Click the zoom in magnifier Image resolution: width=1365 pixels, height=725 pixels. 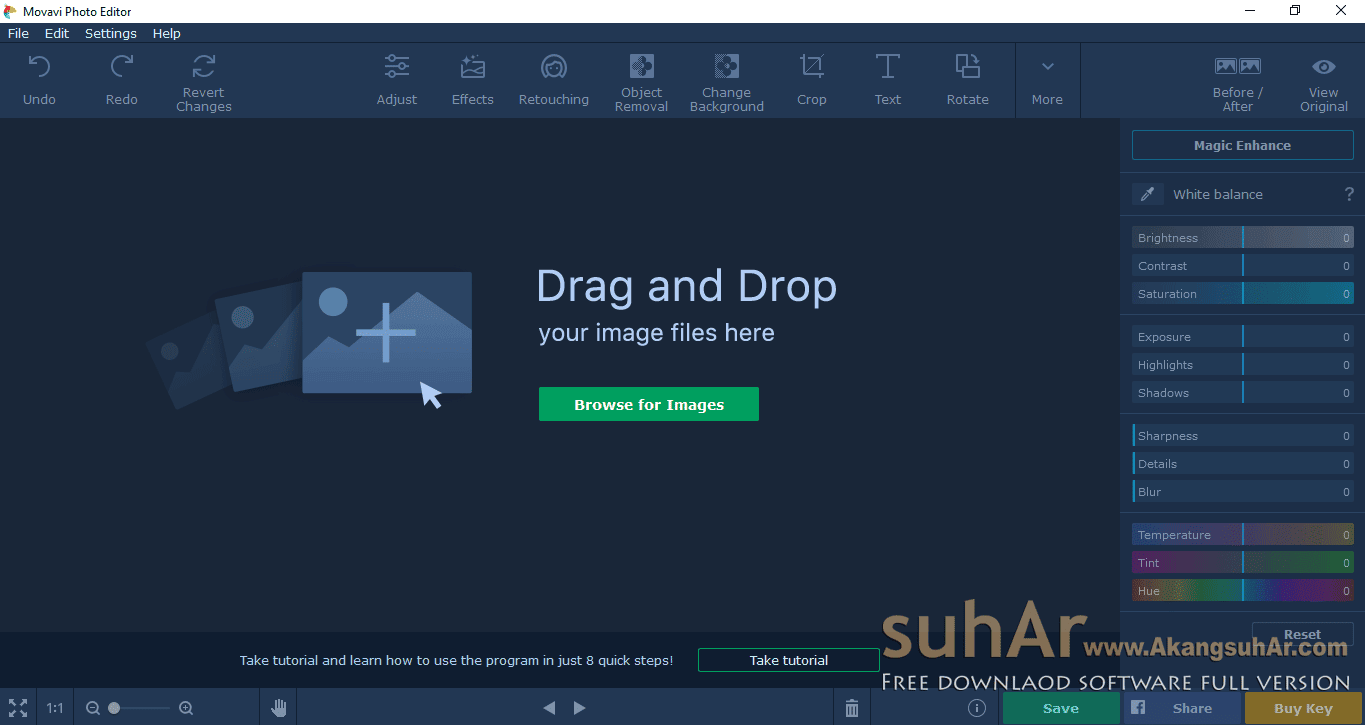pyautogui.click(x=186, y=708)
